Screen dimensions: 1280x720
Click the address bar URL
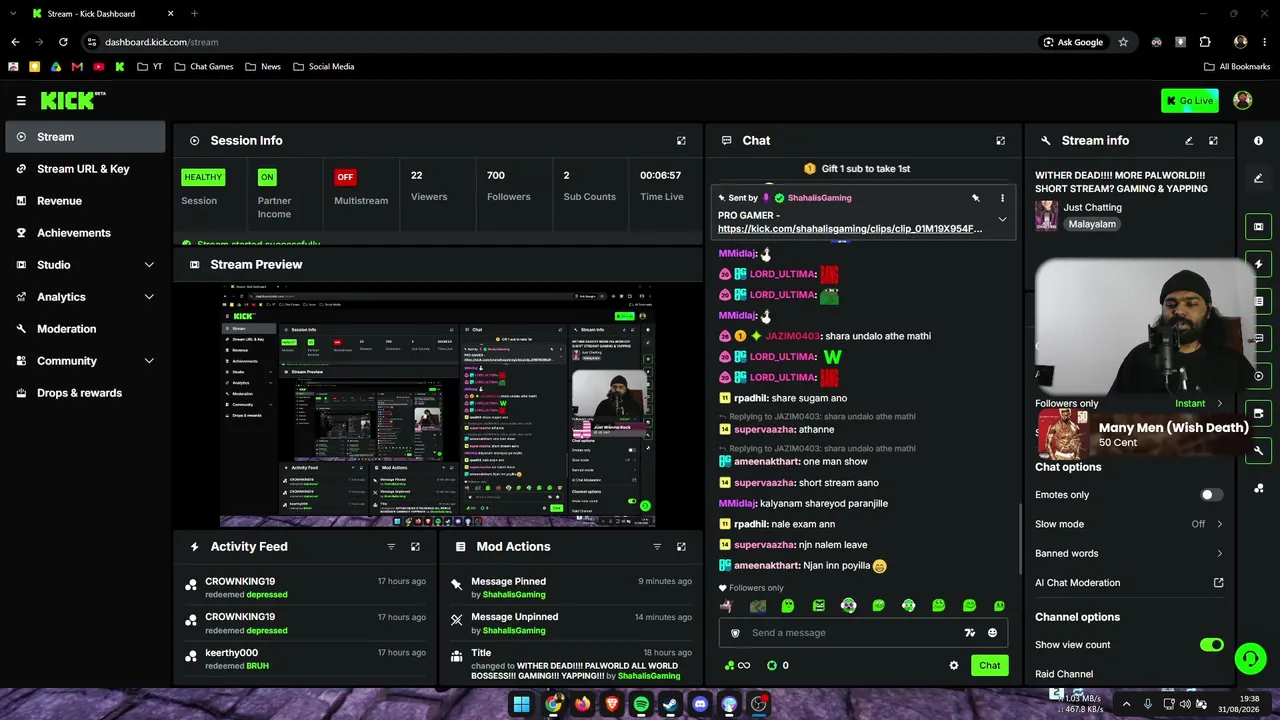coord(162,42)
